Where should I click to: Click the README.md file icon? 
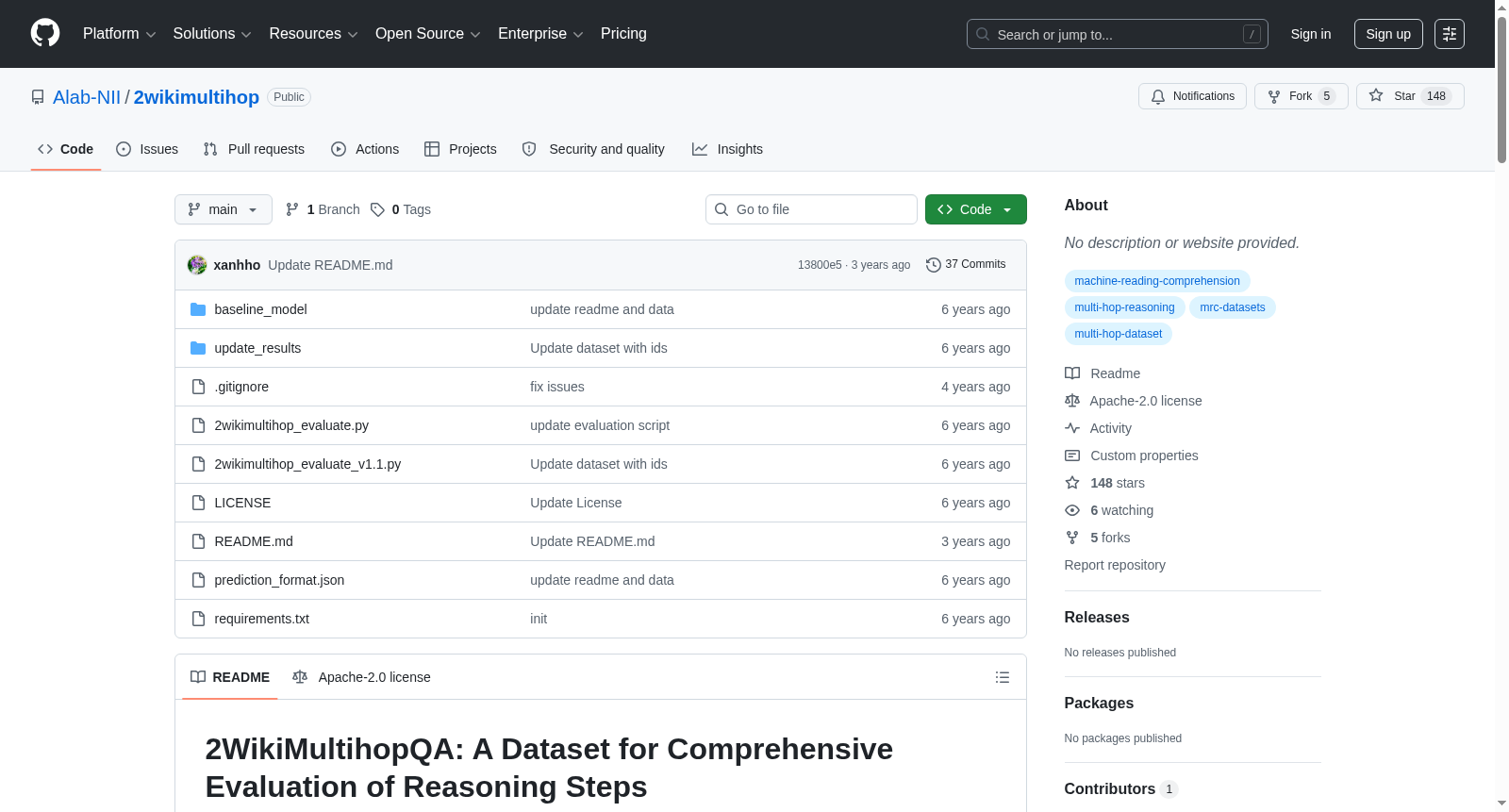tap(198, 541)
